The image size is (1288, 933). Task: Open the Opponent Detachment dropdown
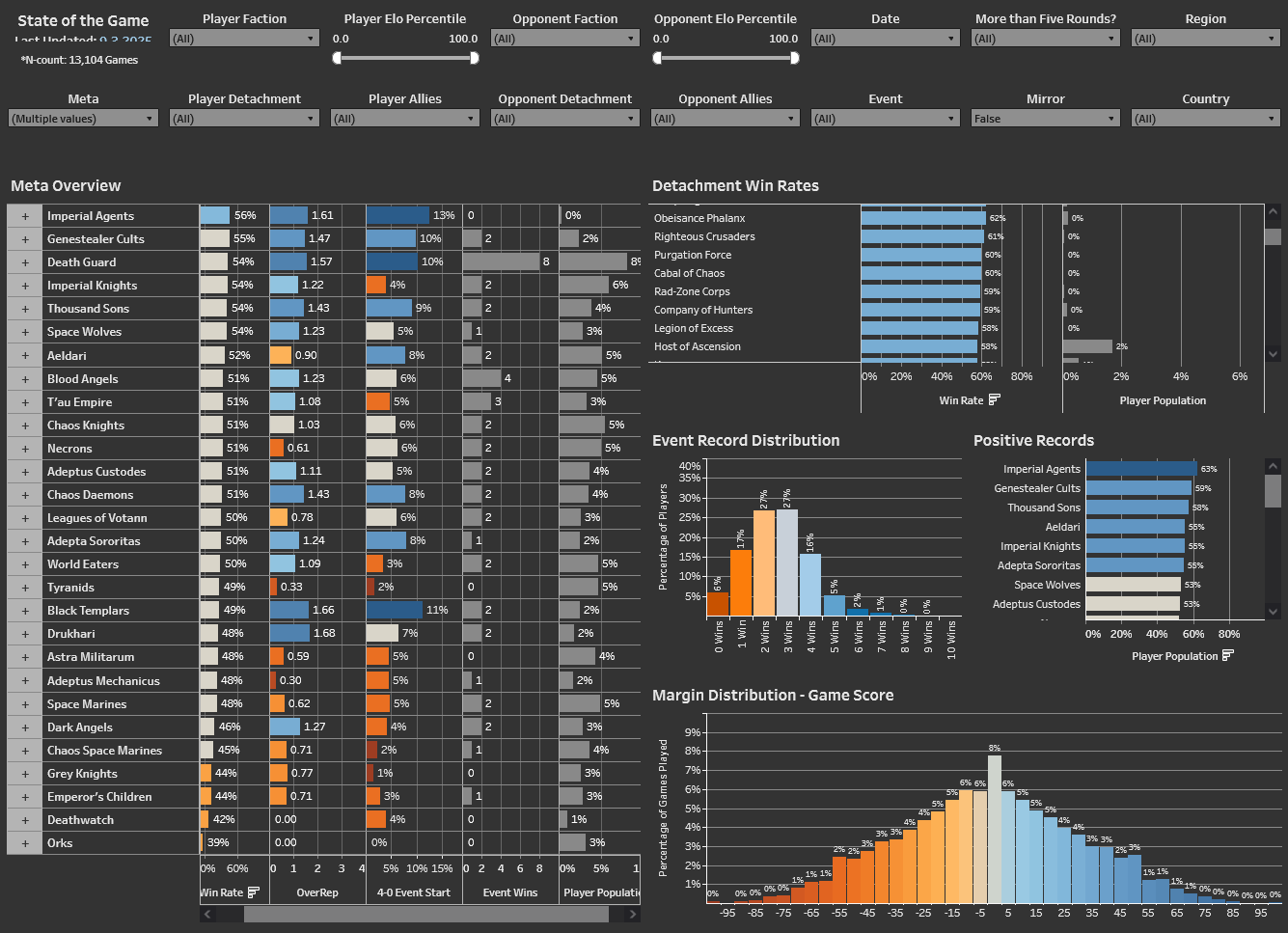coord(565,119)
